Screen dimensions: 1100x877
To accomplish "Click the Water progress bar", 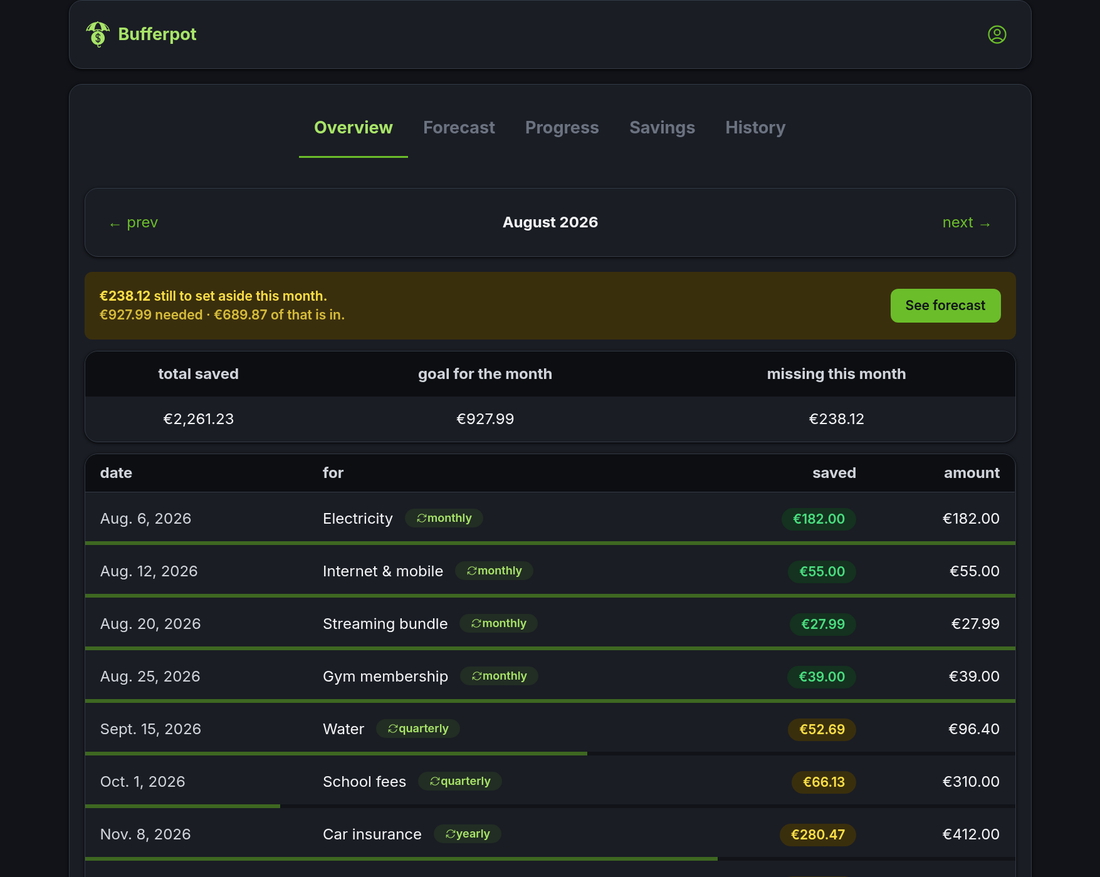I will click(550, 754).
